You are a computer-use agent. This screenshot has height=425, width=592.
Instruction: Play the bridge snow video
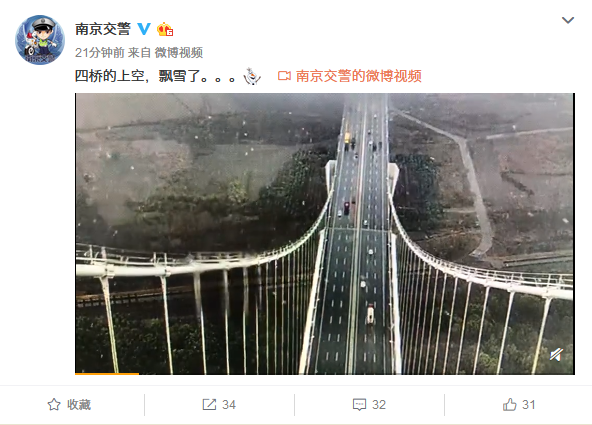click(x=325, y=234)
